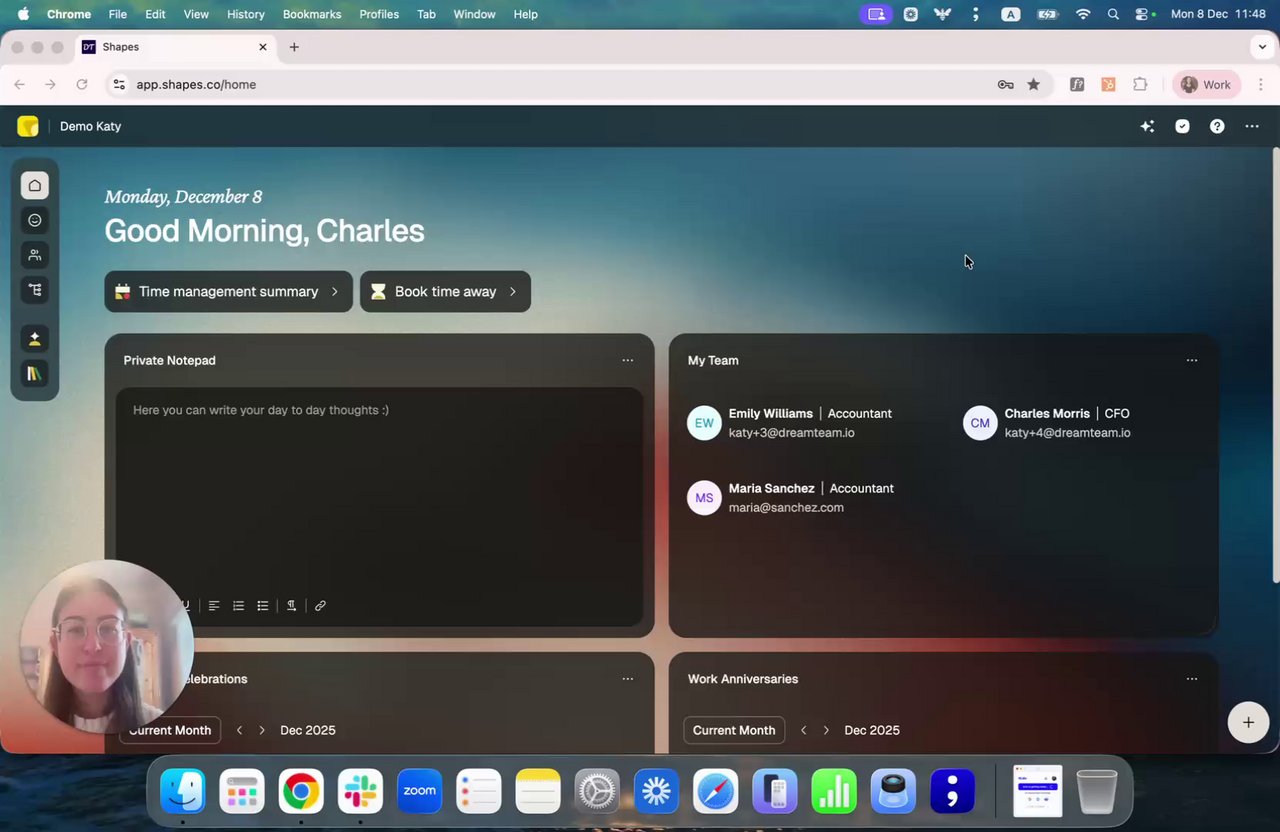
Task: Reload the current page
Action: pos(82,85)
